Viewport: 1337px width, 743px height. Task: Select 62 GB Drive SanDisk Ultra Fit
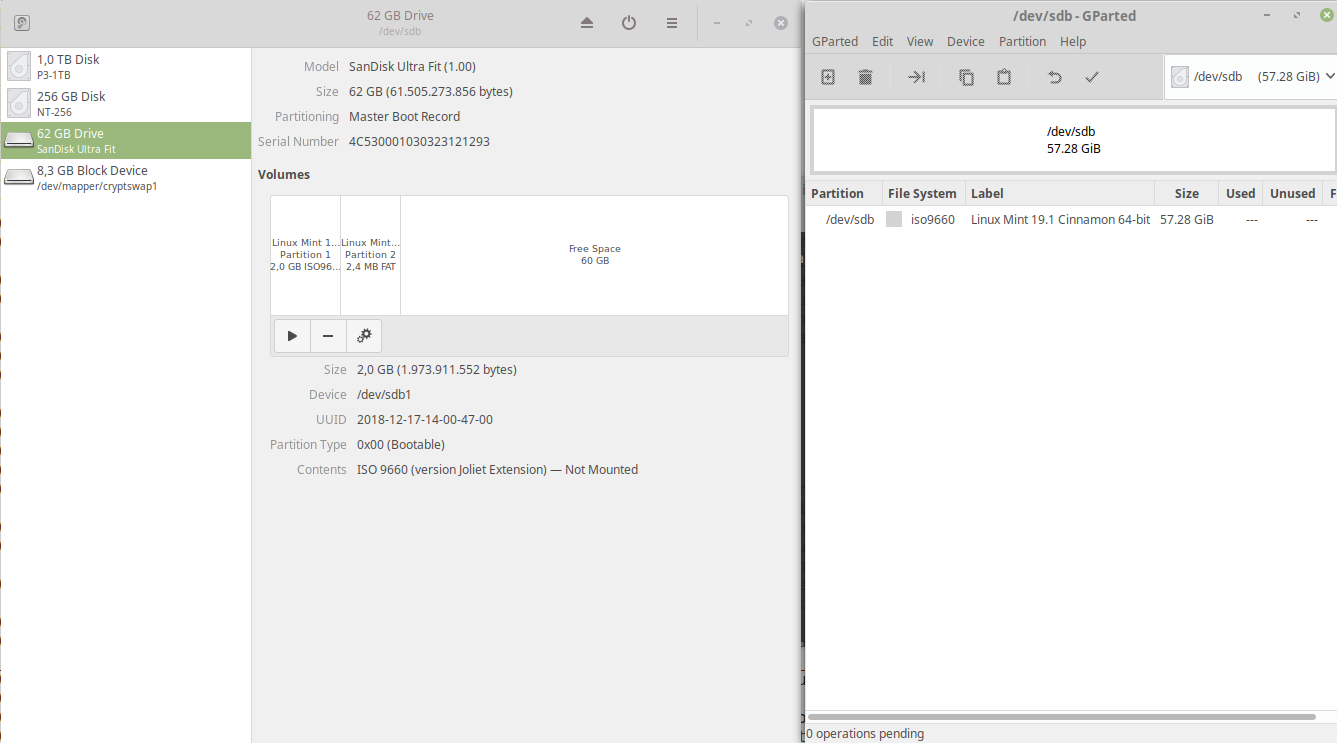point(126,140)
